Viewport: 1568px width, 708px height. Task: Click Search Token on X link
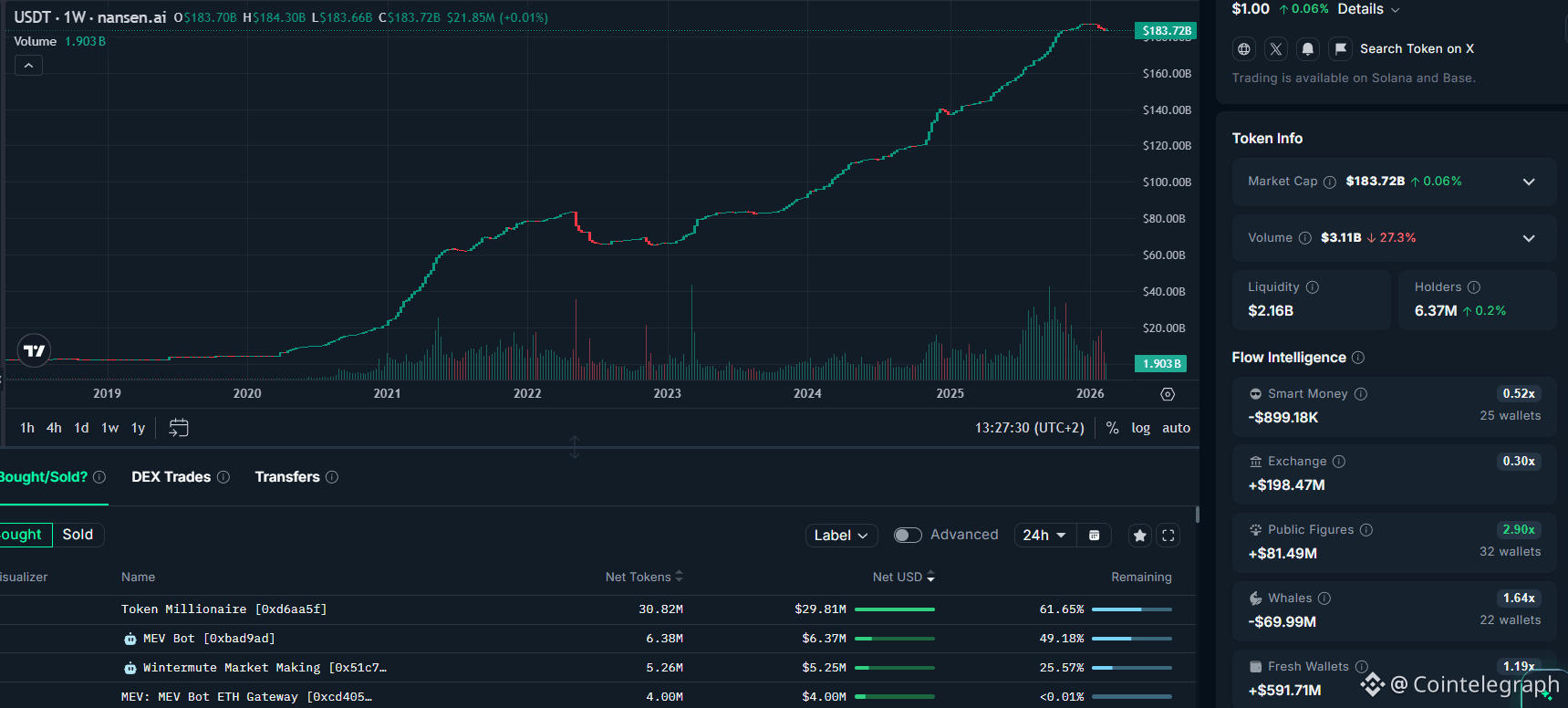click(1416, 49)
